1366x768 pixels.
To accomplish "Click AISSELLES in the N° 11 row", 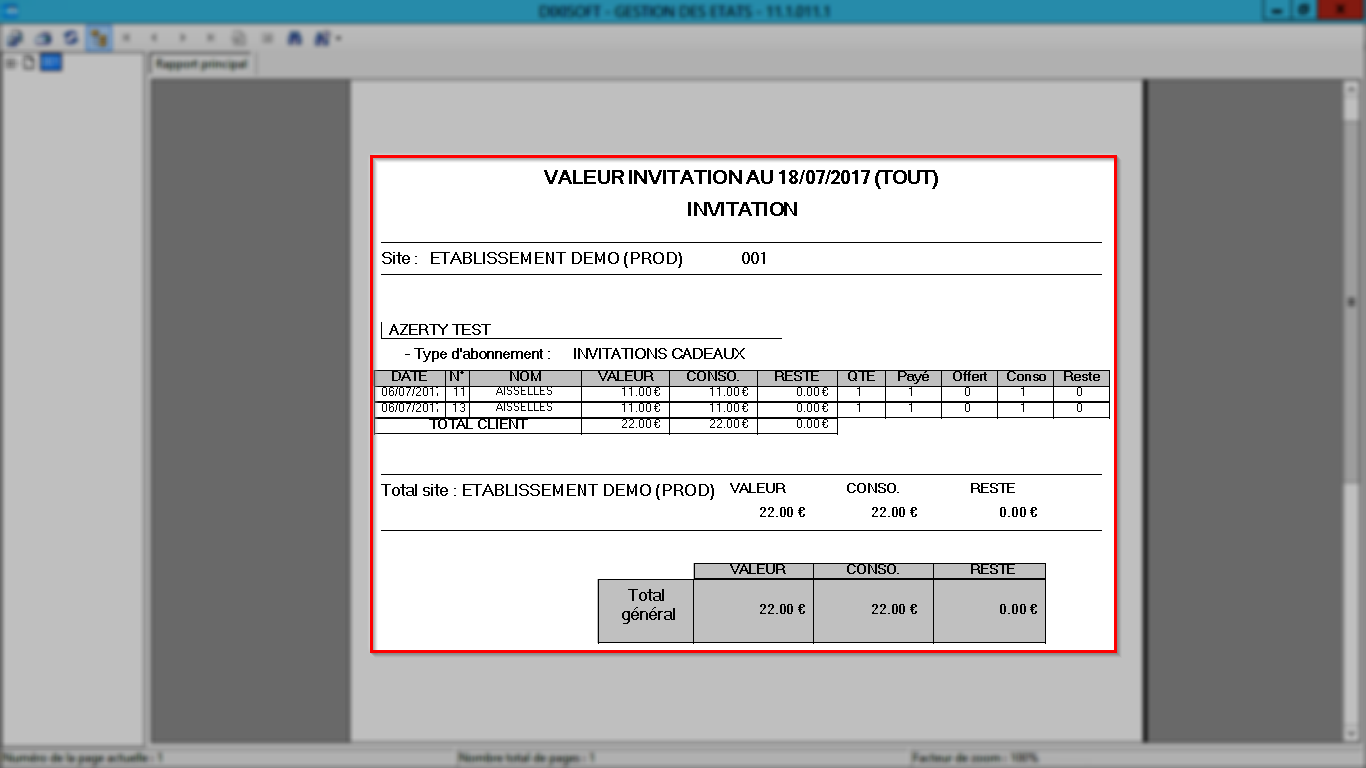I will (x=524, y=392).
